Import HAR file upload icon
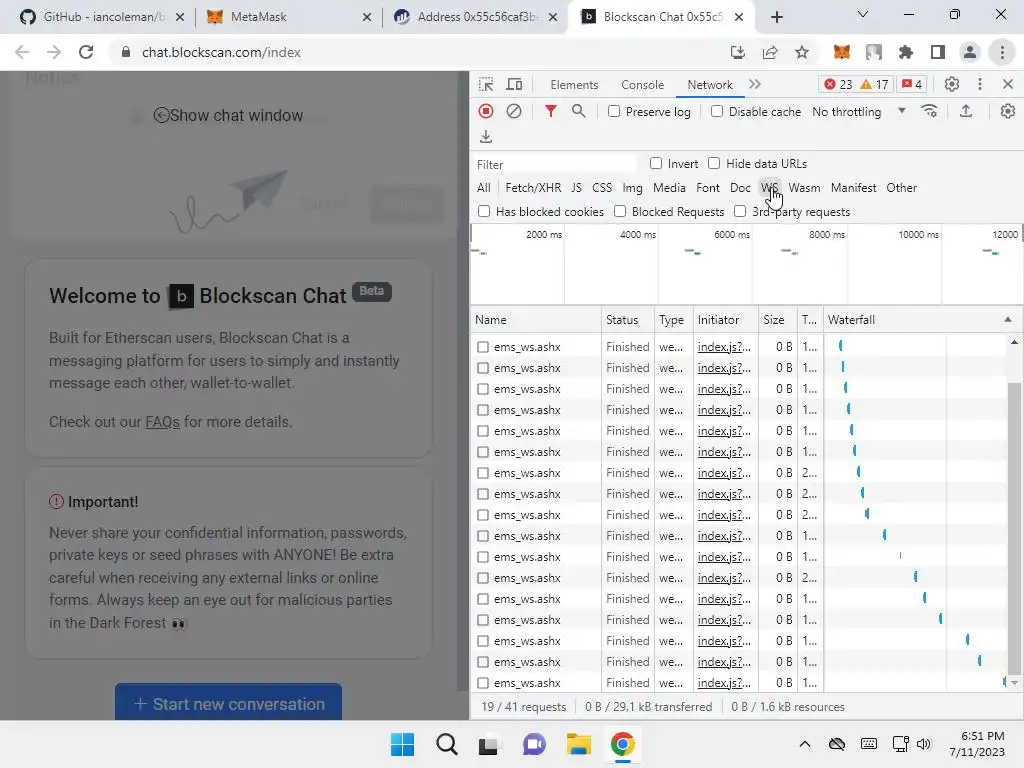Screen dimensions: 1024x768 [x=966, y=111]
